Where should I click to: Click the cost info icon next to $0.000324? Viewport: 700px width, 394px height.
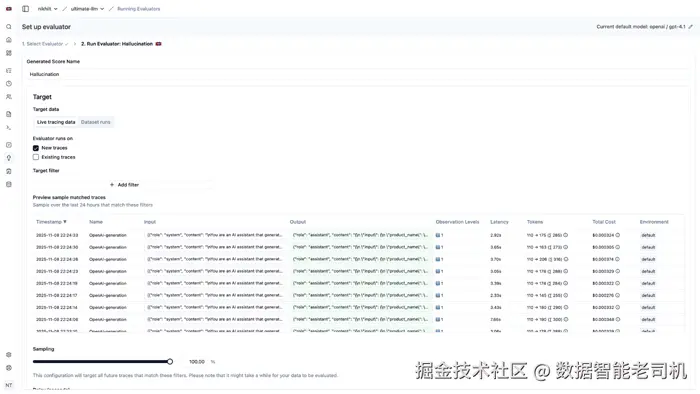coord(617,235)
